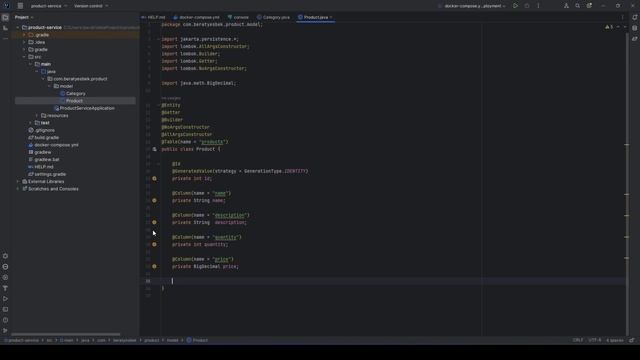Click model breadcrumb in navigation bar

[x=173, y=340]
